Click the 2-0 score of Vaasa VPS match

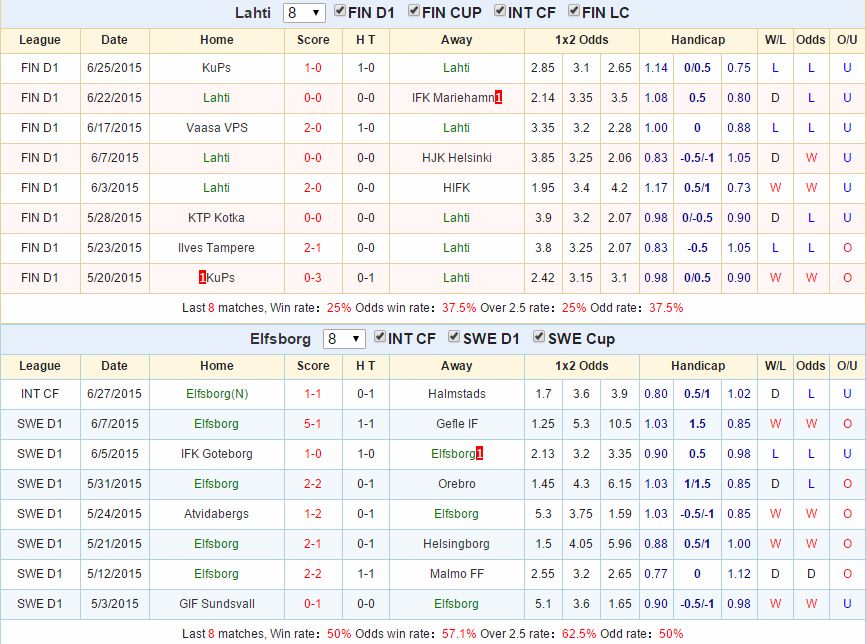point(313,128)
